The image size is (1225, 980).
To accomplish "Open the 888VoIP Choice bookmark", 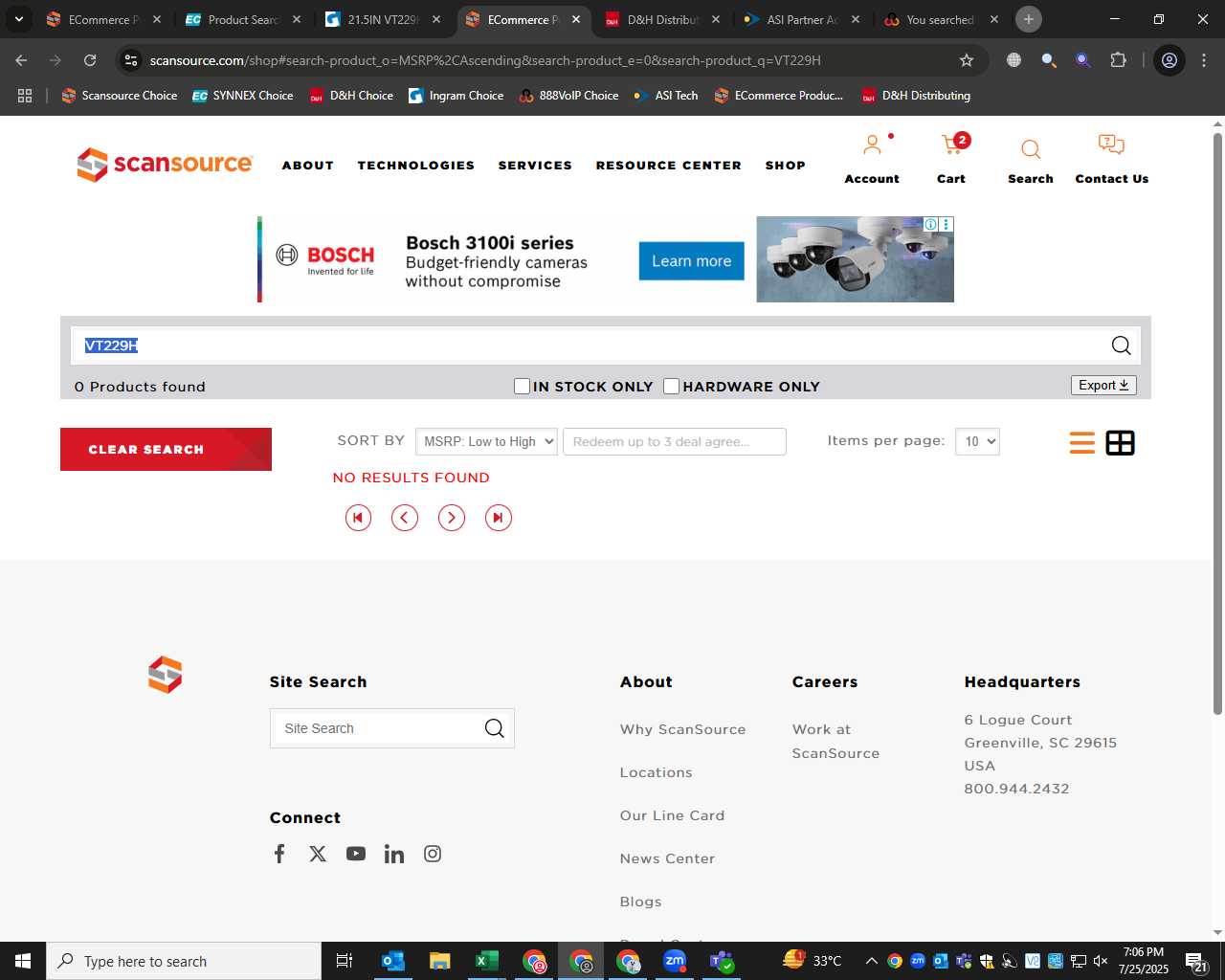I will coord(568,96).
